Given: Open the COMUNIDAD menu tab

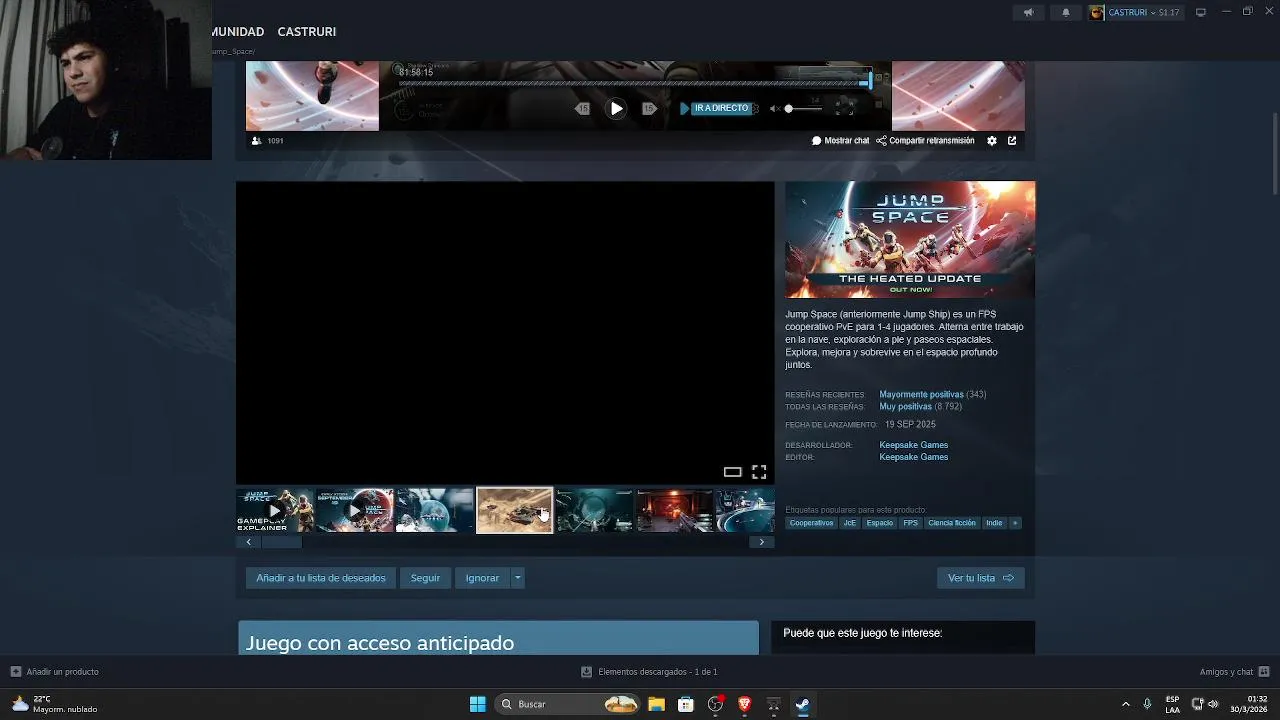Looking at the screenshot, I should tap(238, 32).
